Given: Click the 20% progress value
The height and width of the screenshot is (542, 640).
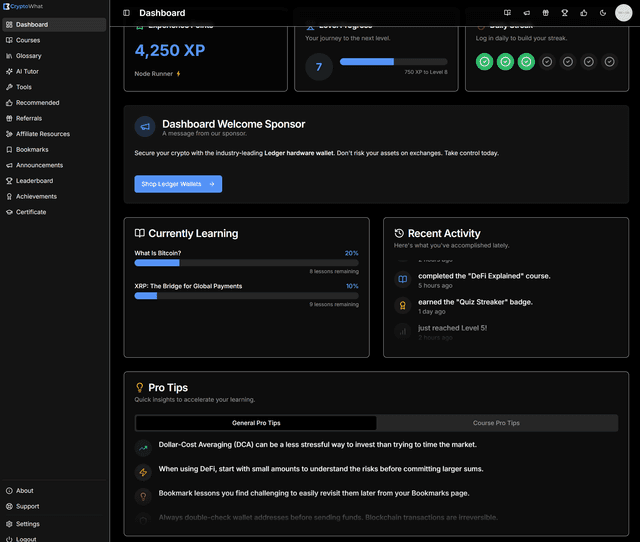Looking at the screenshot, I should [351, 253].
